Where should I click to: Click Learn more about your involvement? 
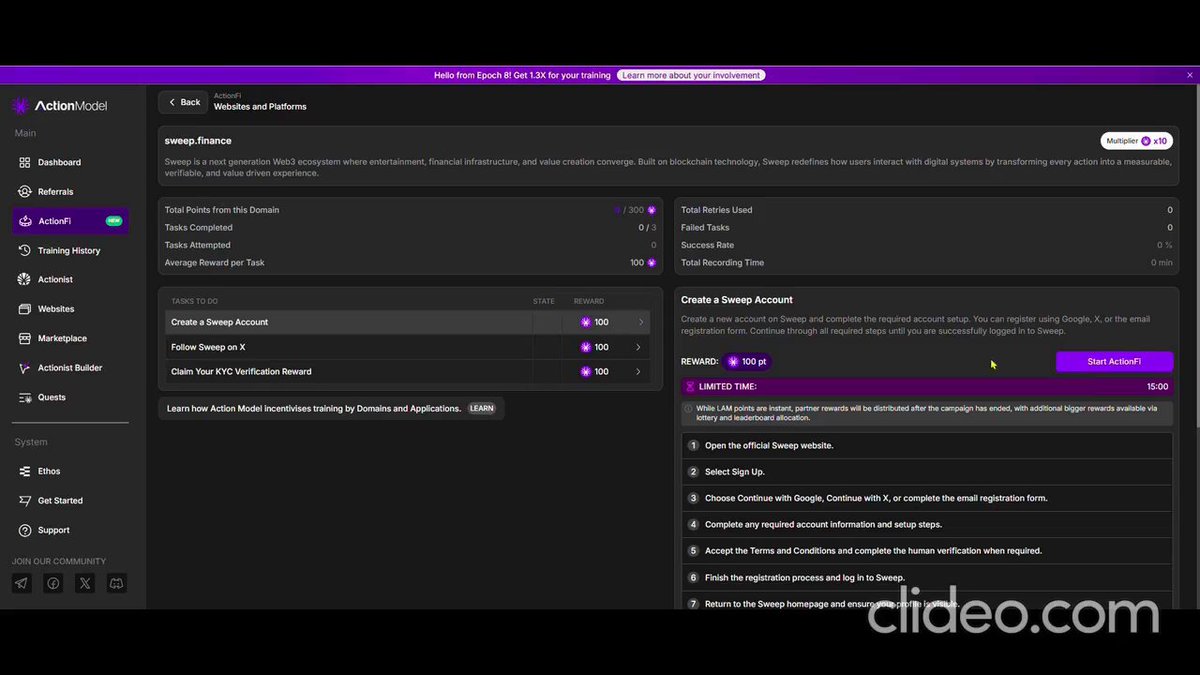pyautogui.click(x=691, y=75)
